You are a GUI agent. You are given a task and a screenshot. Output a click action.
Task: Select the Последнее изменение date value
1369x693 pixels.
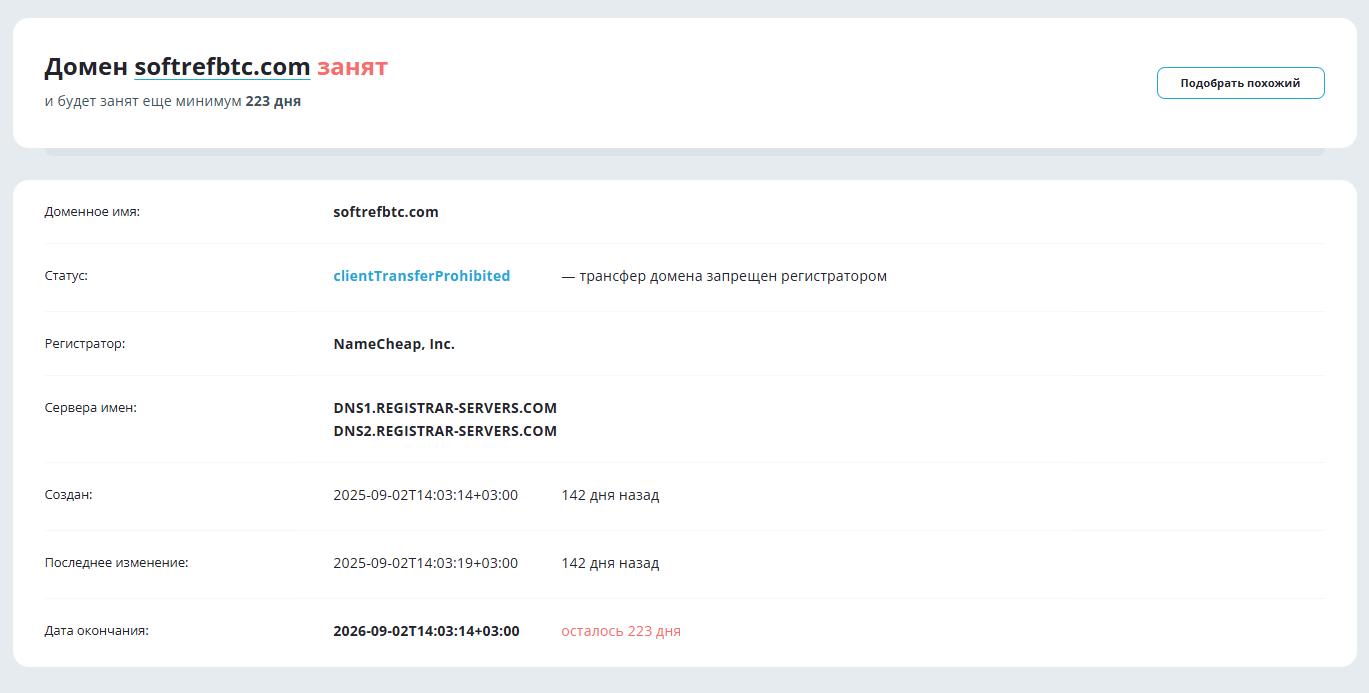[426, 563]
